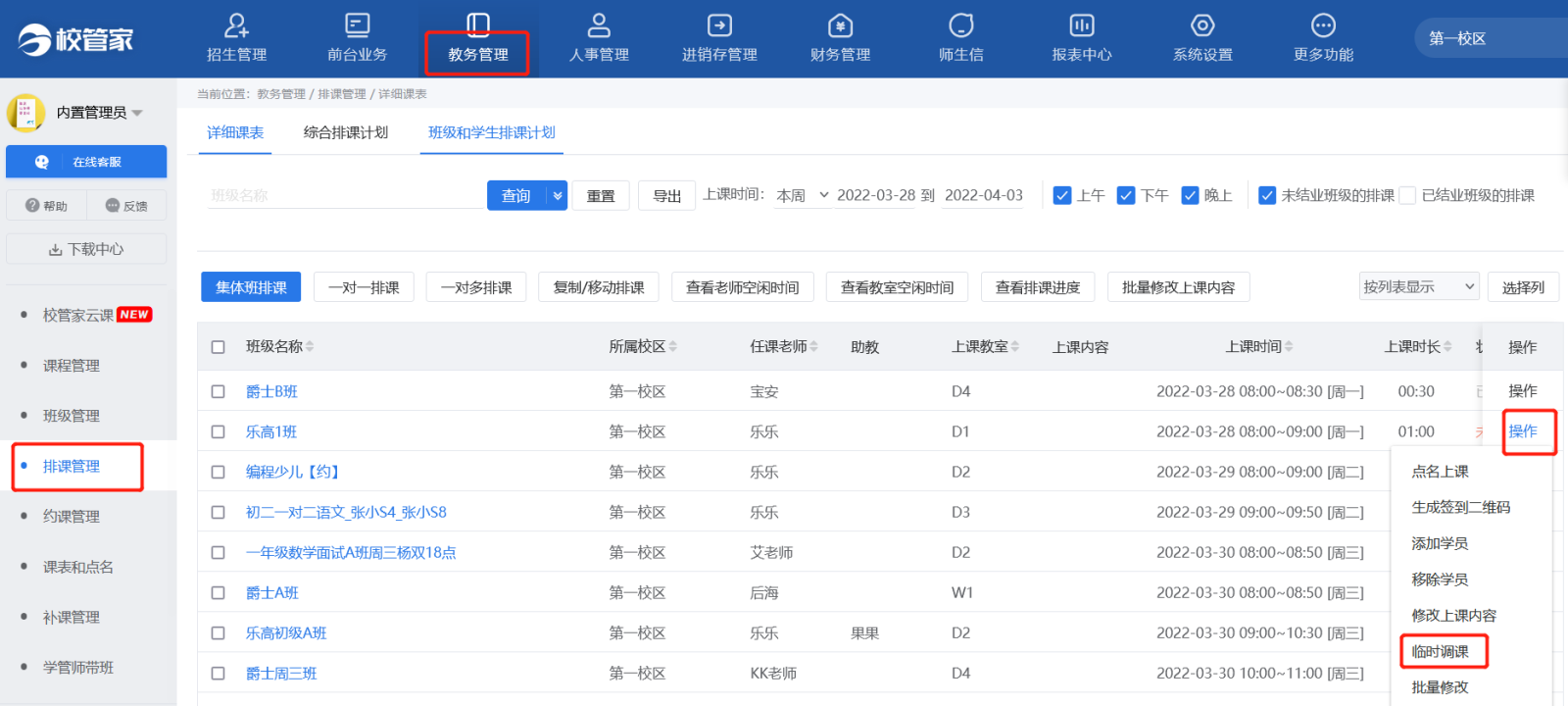Switch to the 班级和学生排课计划 tab
1568x706 pixels.
492,132
